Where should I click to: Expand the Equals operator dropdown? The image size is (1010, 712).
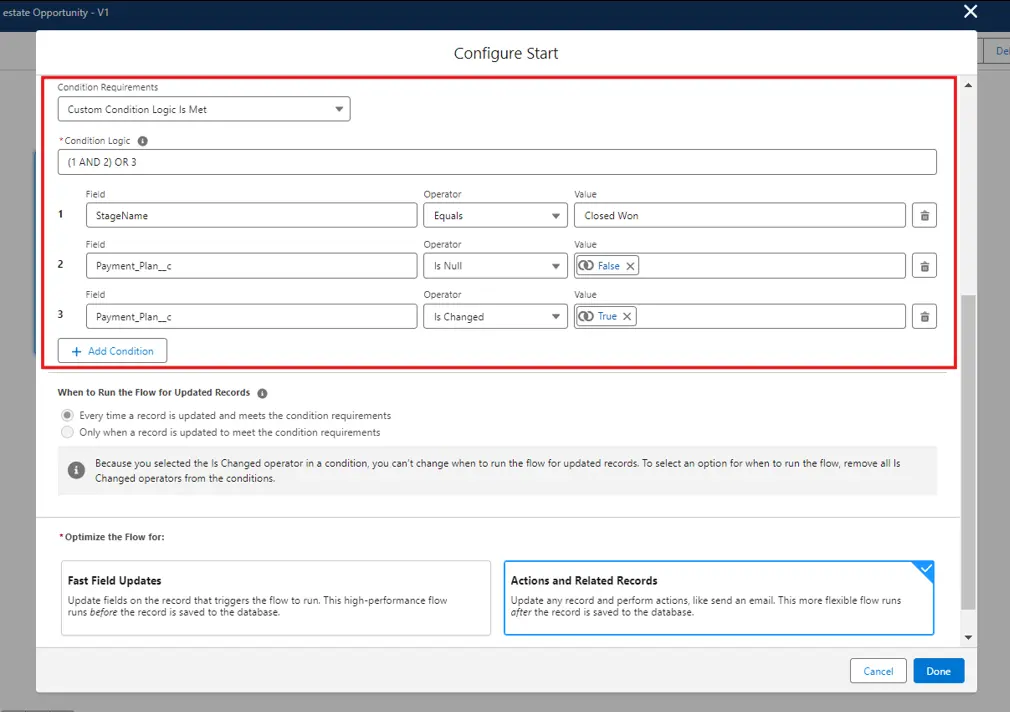495,216
